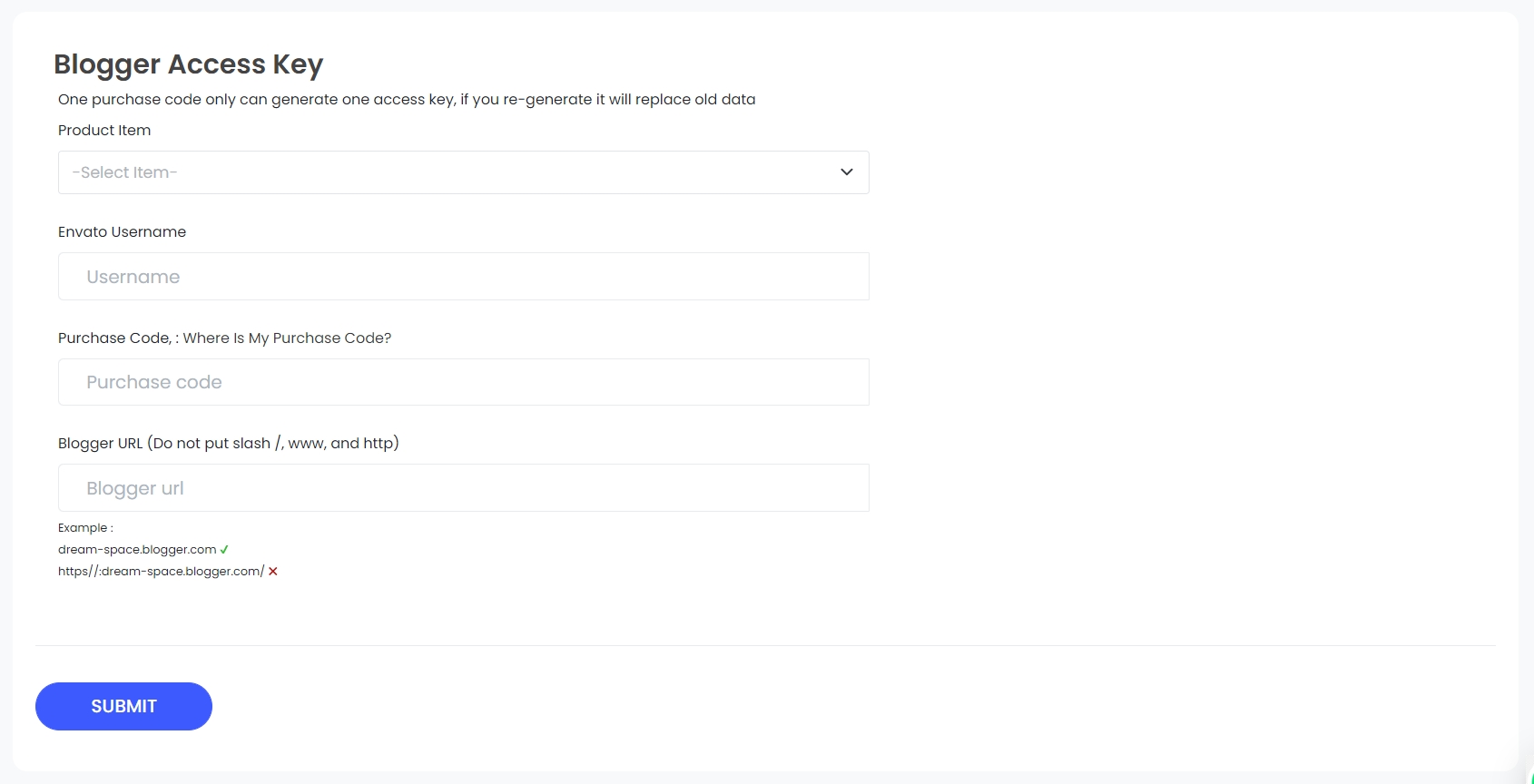Click the divider line above SUBMIT

coord(764,646)
